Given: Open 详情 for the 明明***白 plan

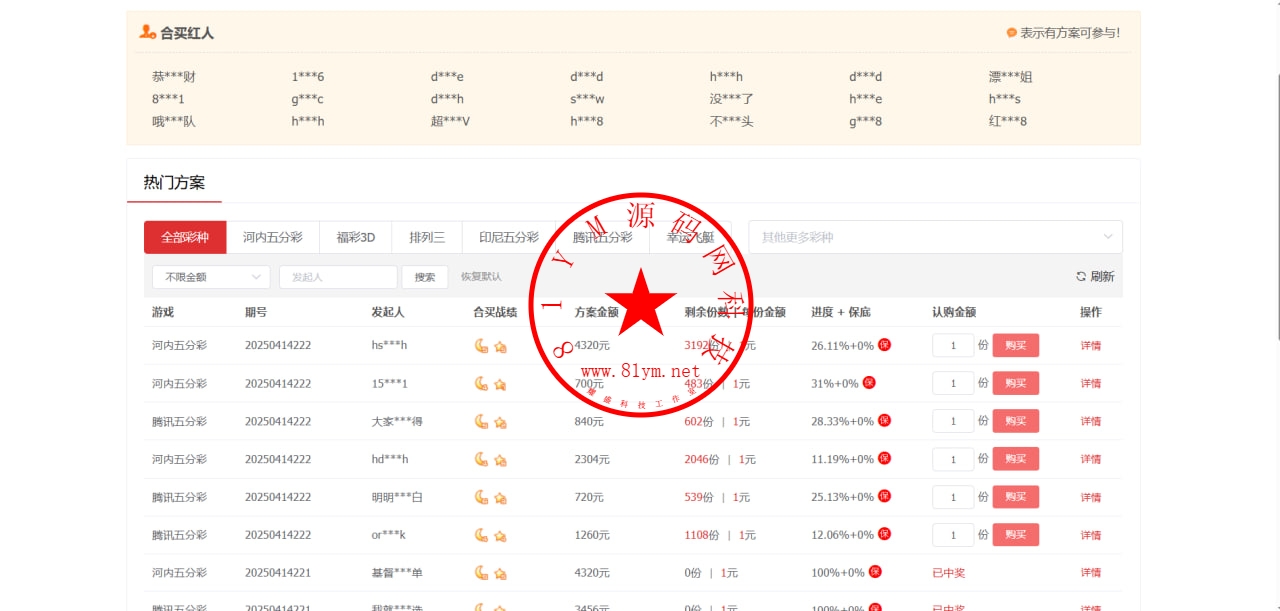Looking at the screenshot, I should pos(1090,497).
